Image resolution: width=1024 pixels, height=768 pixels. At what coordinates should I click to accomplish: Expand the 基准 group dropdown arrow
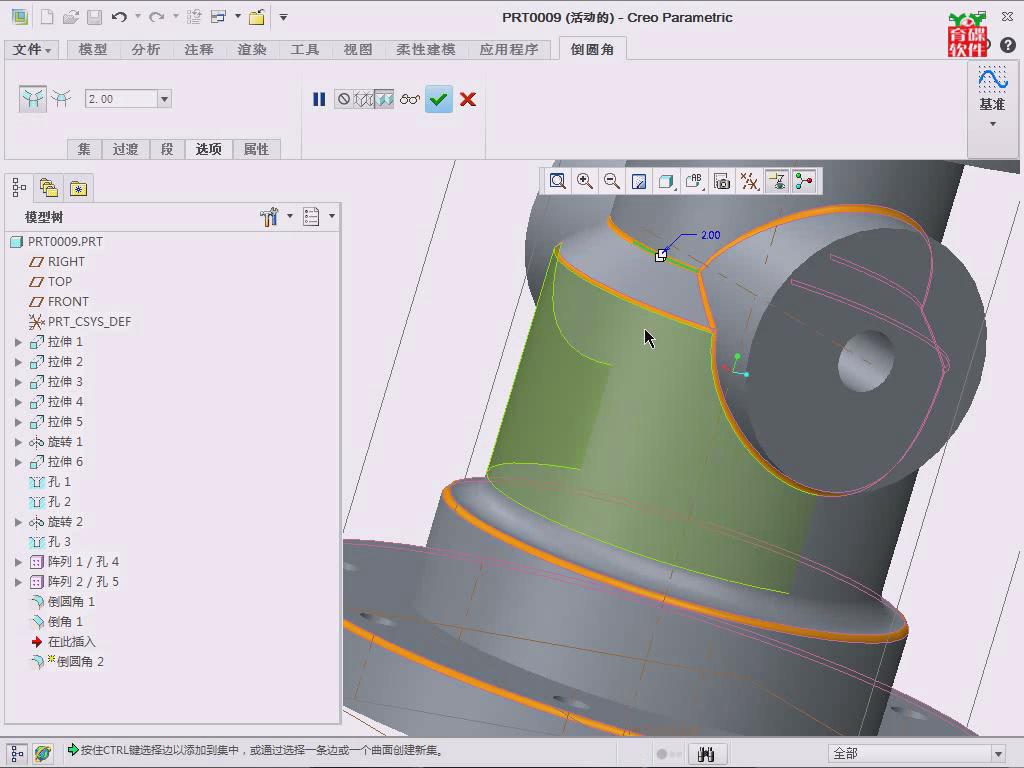[993, 123]
